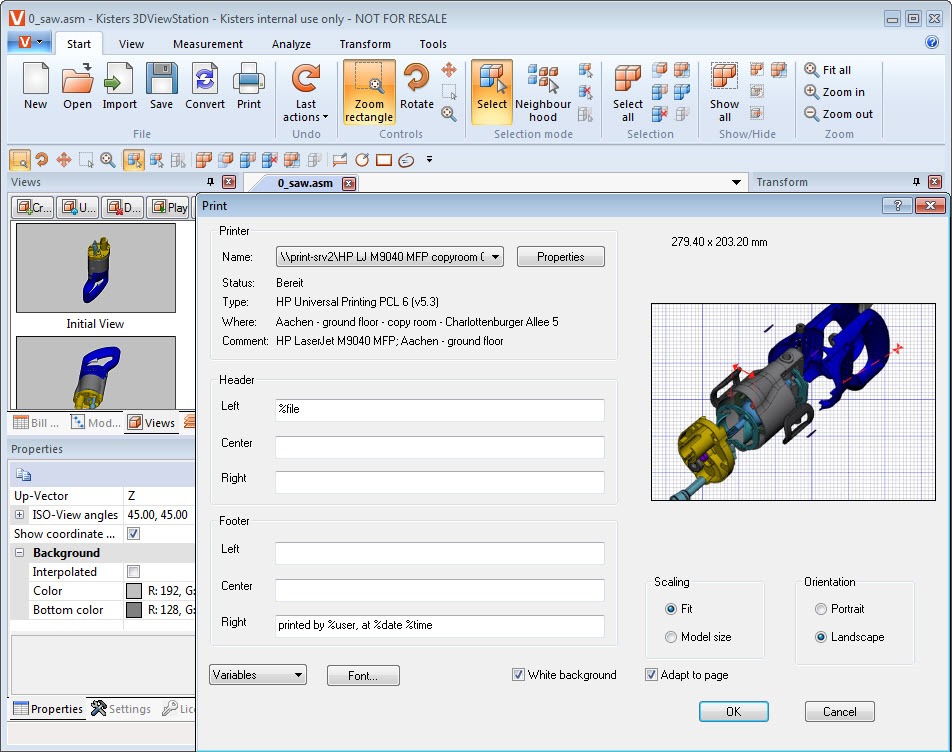Image resolution: width=952 pixels, height=752 pixels.
Task: Click the copy icon in Properties panel
Action: pos(24,475)
